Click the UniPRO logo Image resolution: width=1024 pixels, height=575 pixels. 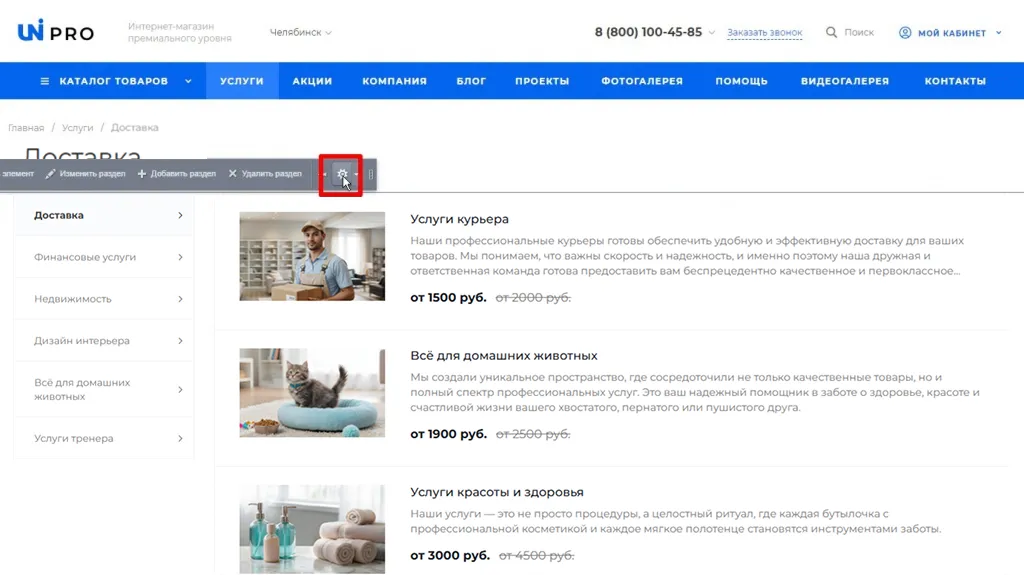[56, 32]
